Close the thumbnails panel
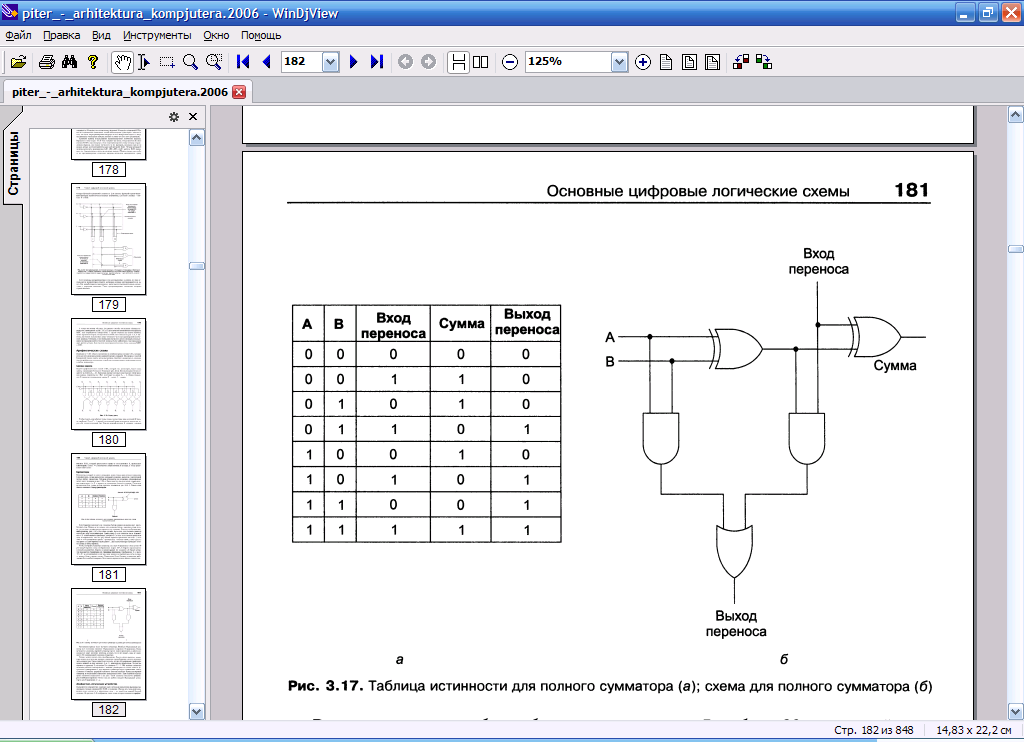 [193, 117]
